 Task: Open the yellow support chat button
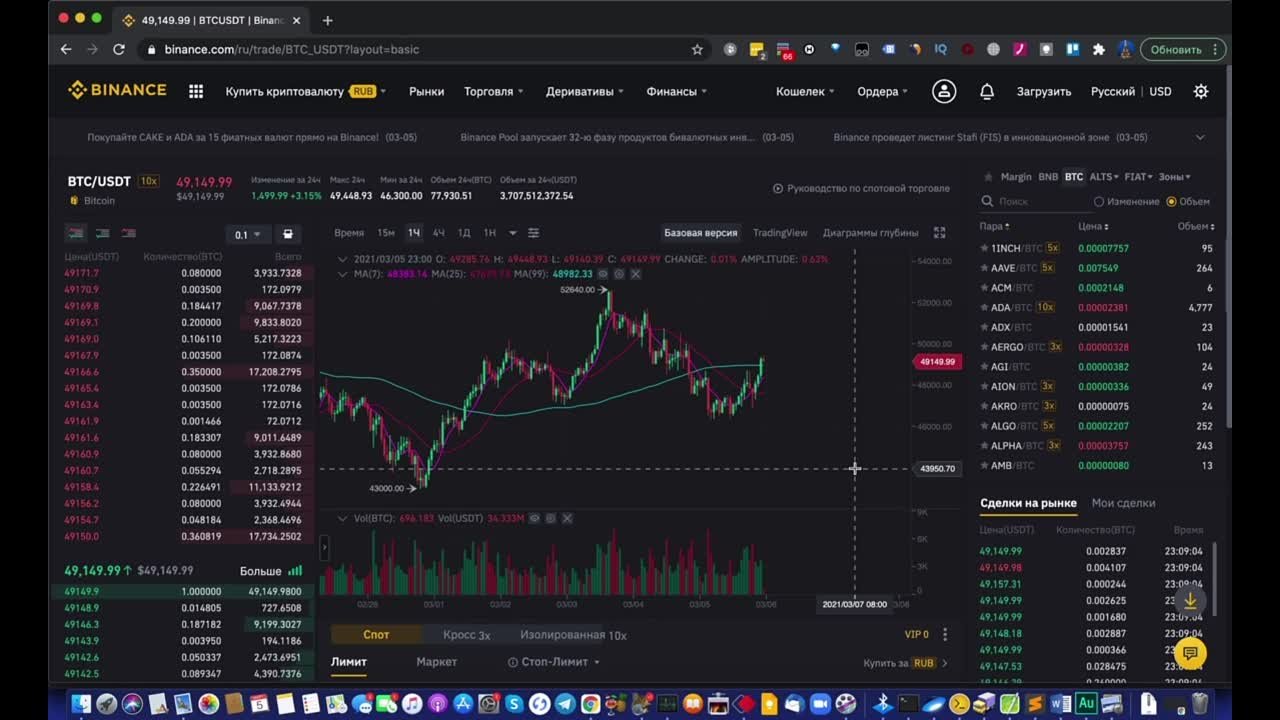tap(1190, 654)
